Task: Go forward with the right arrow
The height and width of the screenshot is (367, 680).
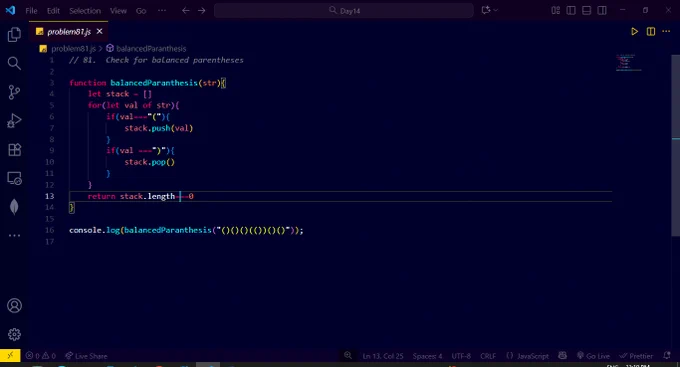Action: [x=202, y=10]
